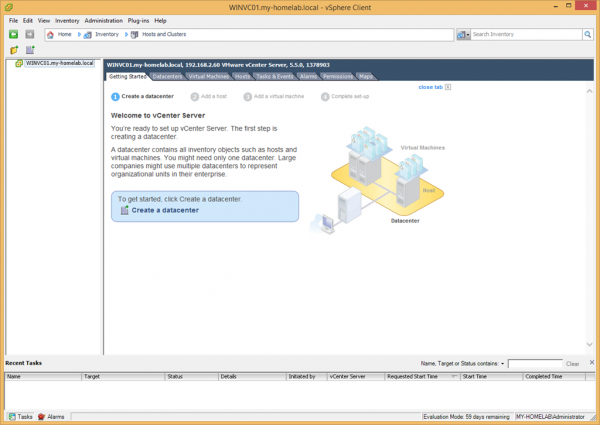600x425 pixels.
Task: Click the Hosts and Clusters breadcrumb icon
Action: pos(134,35)
